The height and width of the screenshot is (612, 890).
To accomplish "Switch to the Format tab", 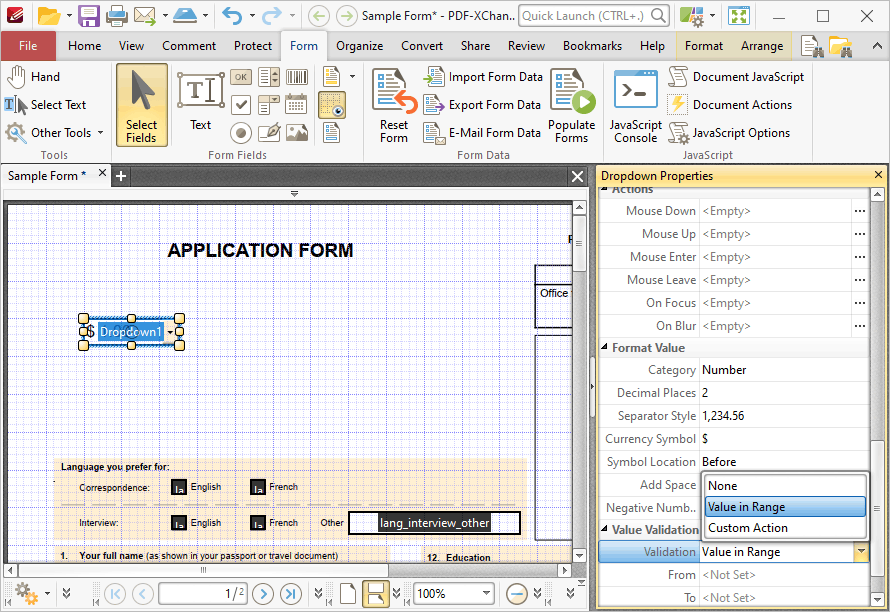I will click(x=704, y=46).
